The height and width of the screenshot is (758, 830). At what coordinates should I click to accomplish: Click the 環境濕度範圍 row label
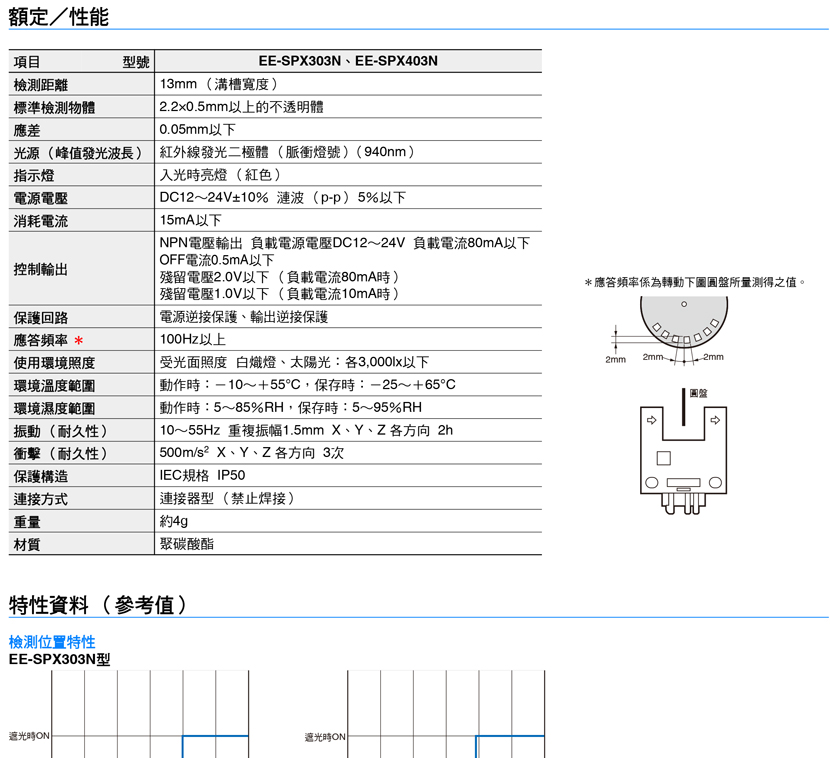click(54, 409)
